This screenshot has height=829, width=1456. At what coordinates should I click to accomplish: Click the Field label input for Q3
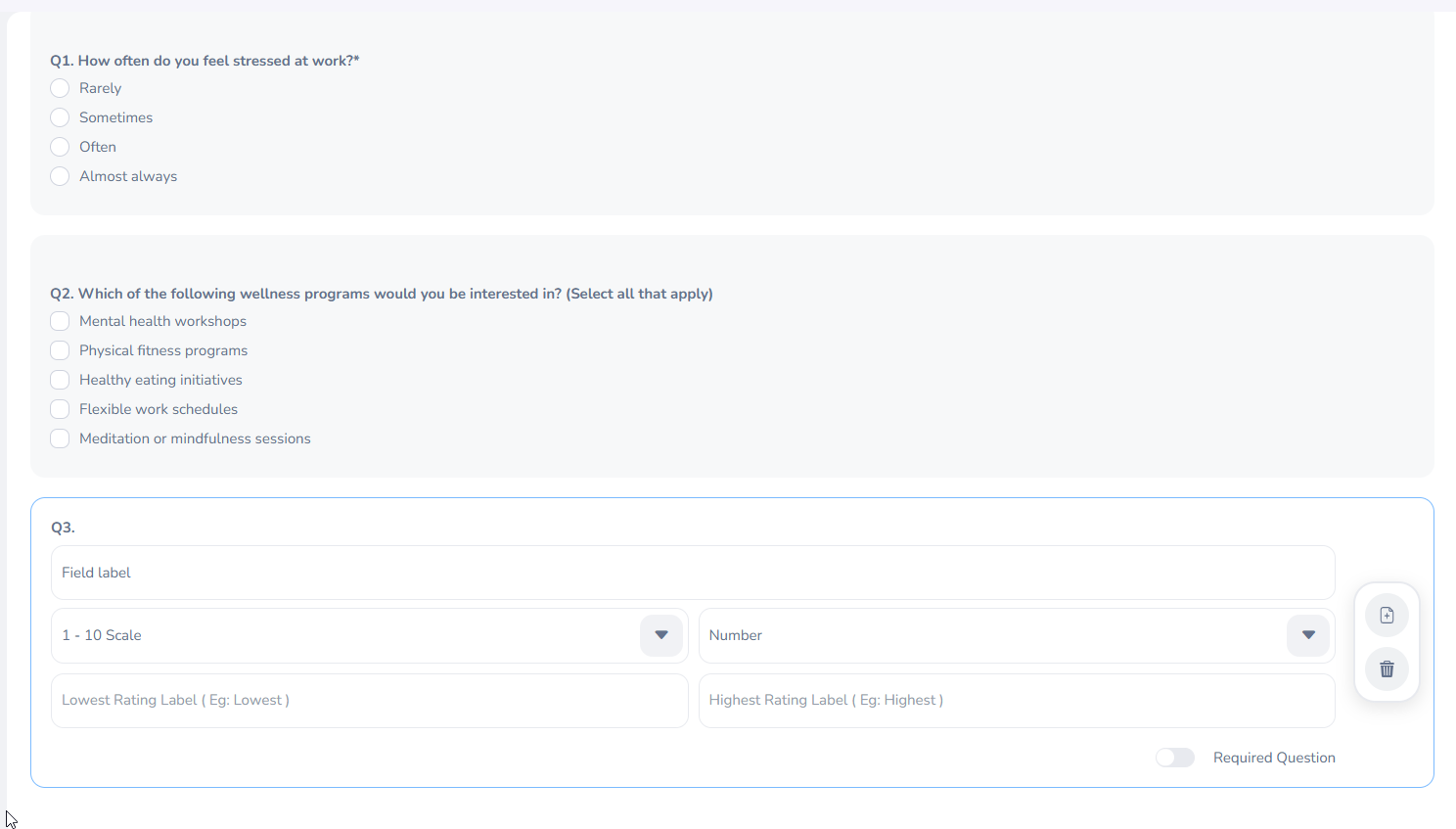pos(693,573)
